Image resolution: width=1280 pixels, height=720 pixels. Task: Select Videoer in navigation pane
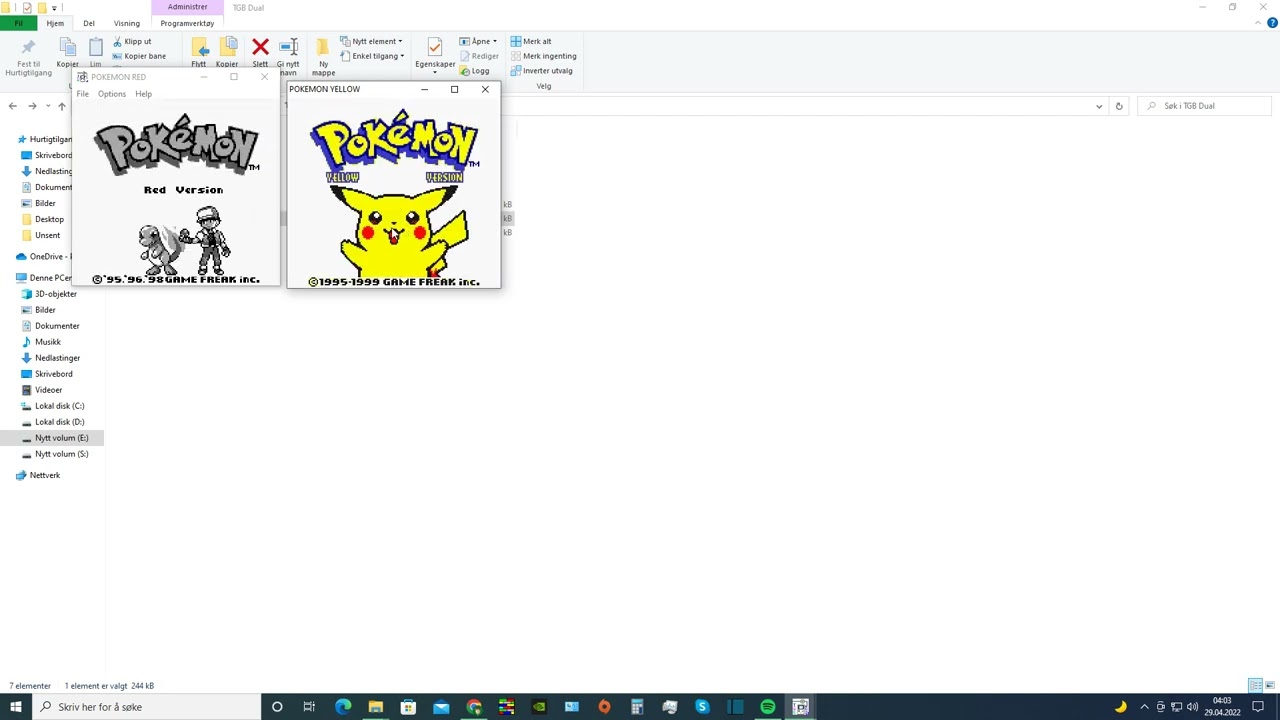[42, 390]
